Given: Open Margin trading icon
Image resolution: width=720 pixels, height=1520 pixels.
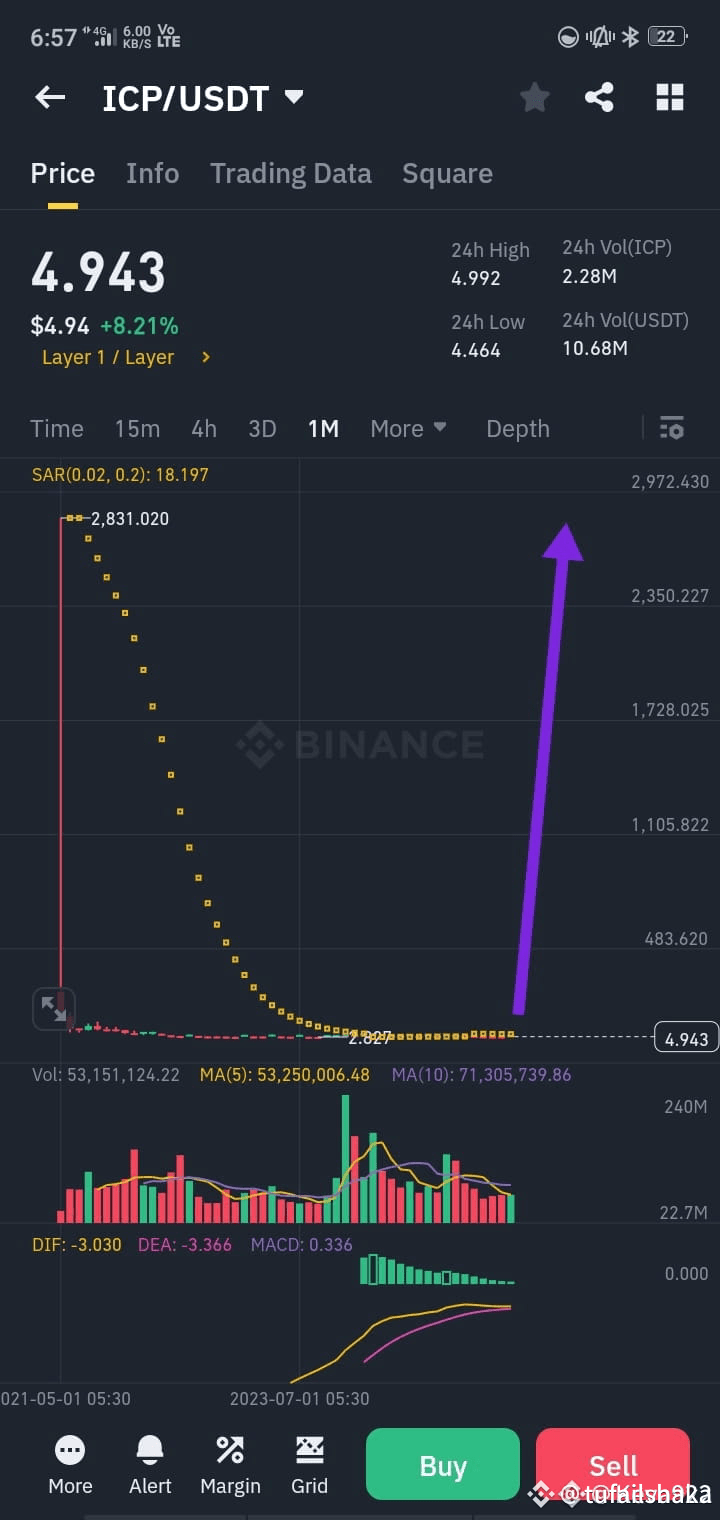Looking at the screenshot, I should (x=230, y=1465).
